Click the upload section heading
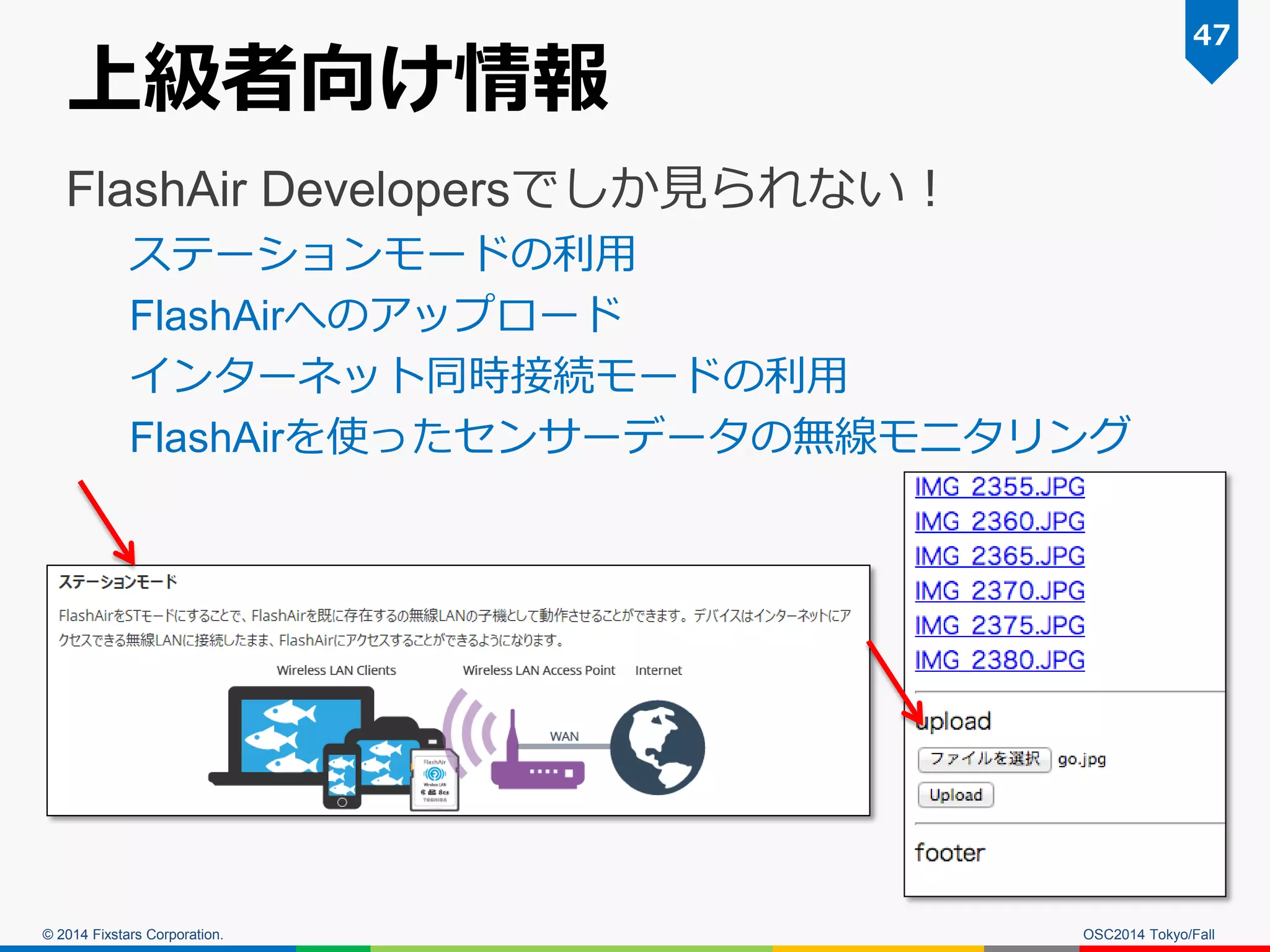 (953, 721)
